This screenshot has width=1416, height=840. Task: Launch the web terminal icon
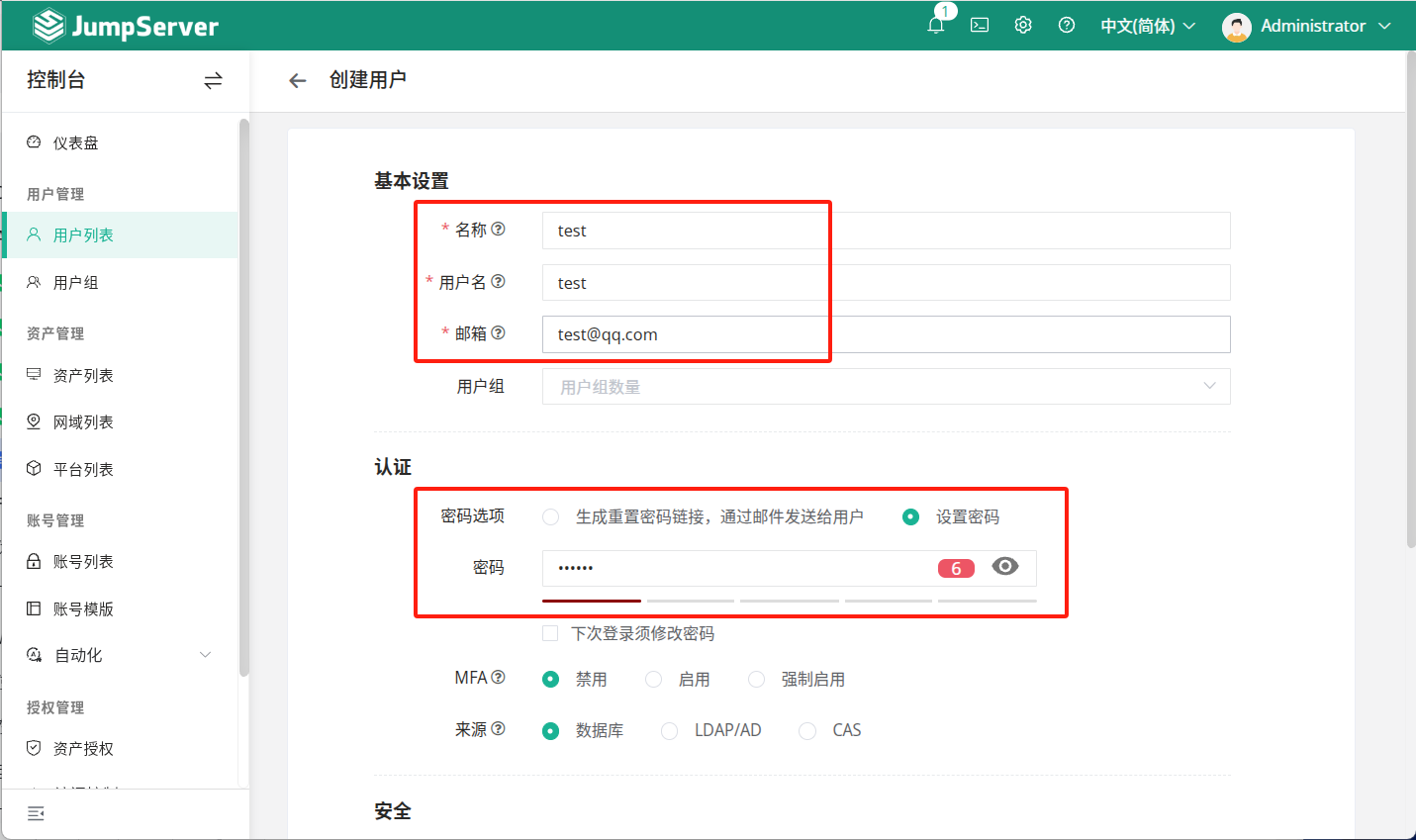(980, 26)
